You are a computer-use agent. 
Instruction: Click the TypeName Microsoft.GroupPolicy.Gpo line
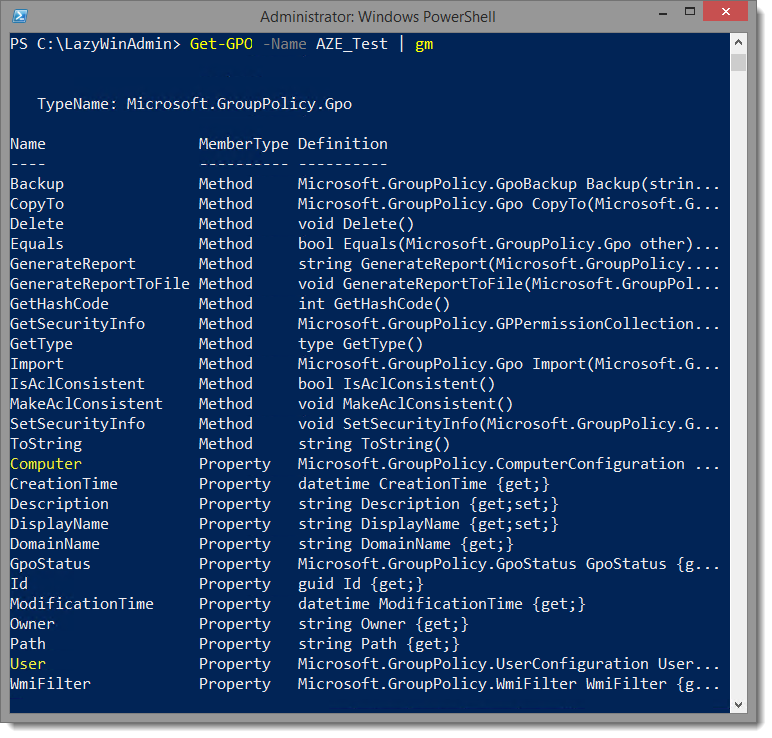[x=194, y=104]
